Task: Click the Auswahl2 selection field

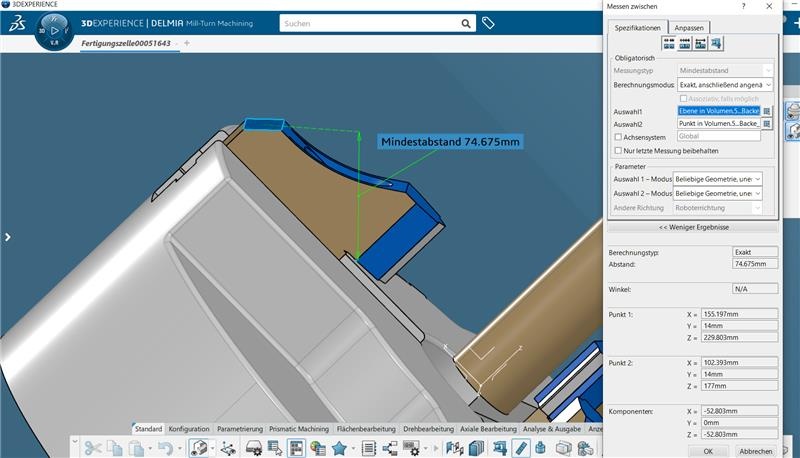Action: [x=719, y=123]
